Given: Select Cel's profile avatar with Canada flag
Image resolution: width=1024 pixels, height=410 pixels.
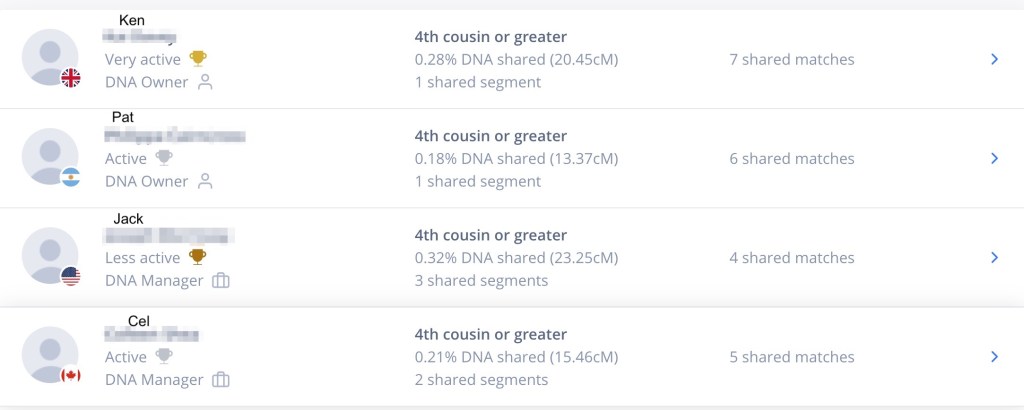Looking at the screenshot, I should coord(50,354).
